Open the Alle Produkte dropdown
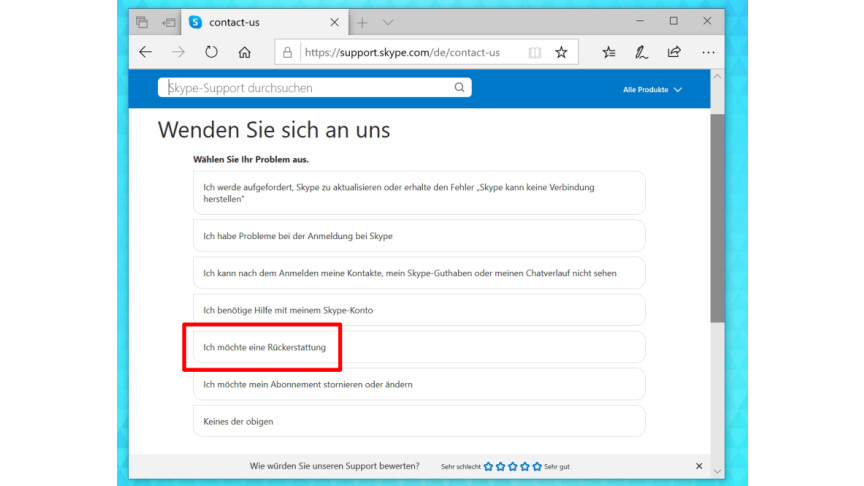The height and width of the screenshot is (486, 864). pos(652,90)
